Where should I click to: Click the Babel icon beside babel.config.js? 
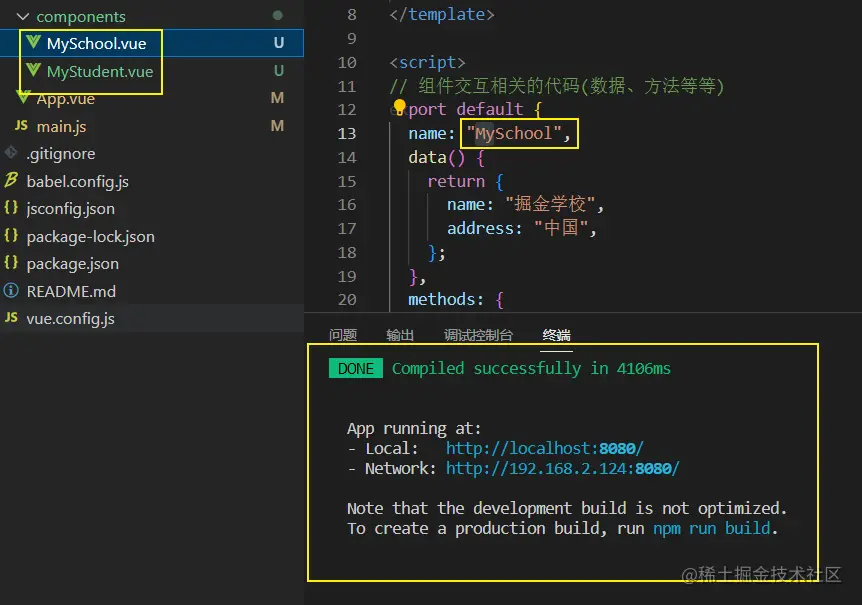coord(11,180)
